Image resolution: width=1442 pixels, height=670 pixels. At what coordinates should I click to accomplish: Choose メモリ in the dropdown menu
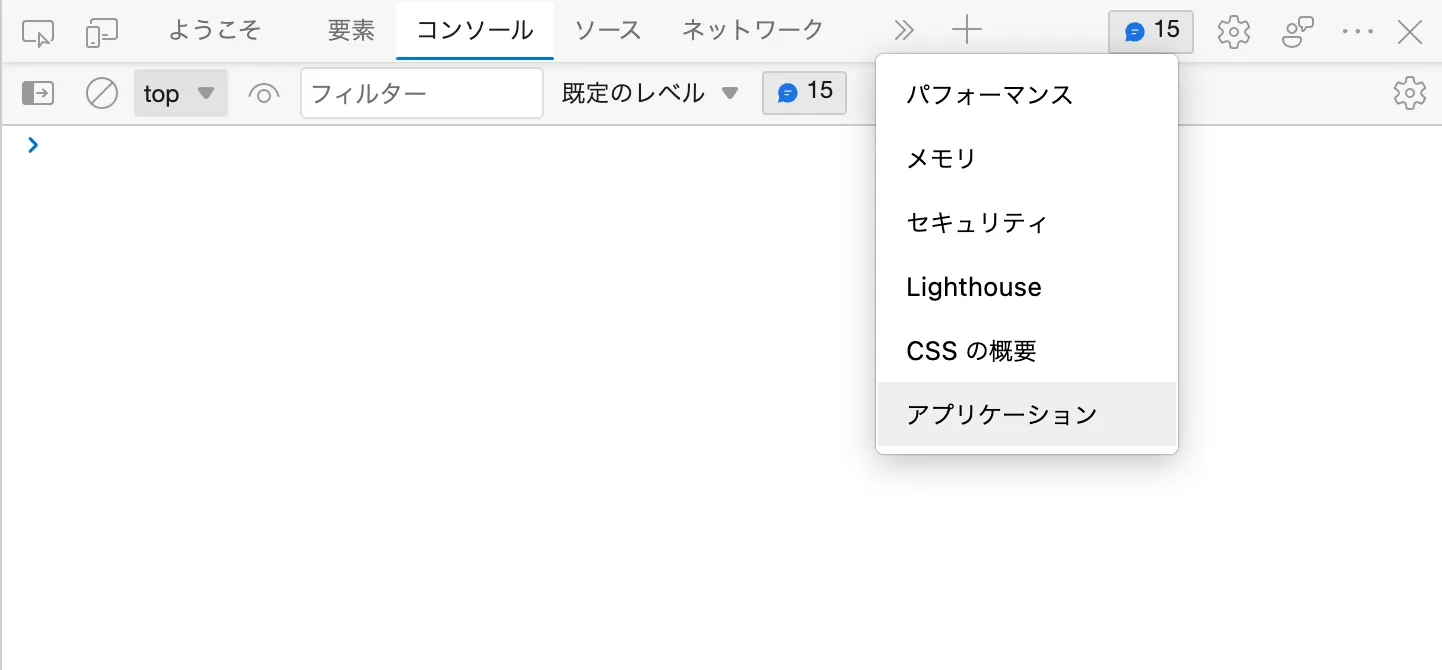1027,159
